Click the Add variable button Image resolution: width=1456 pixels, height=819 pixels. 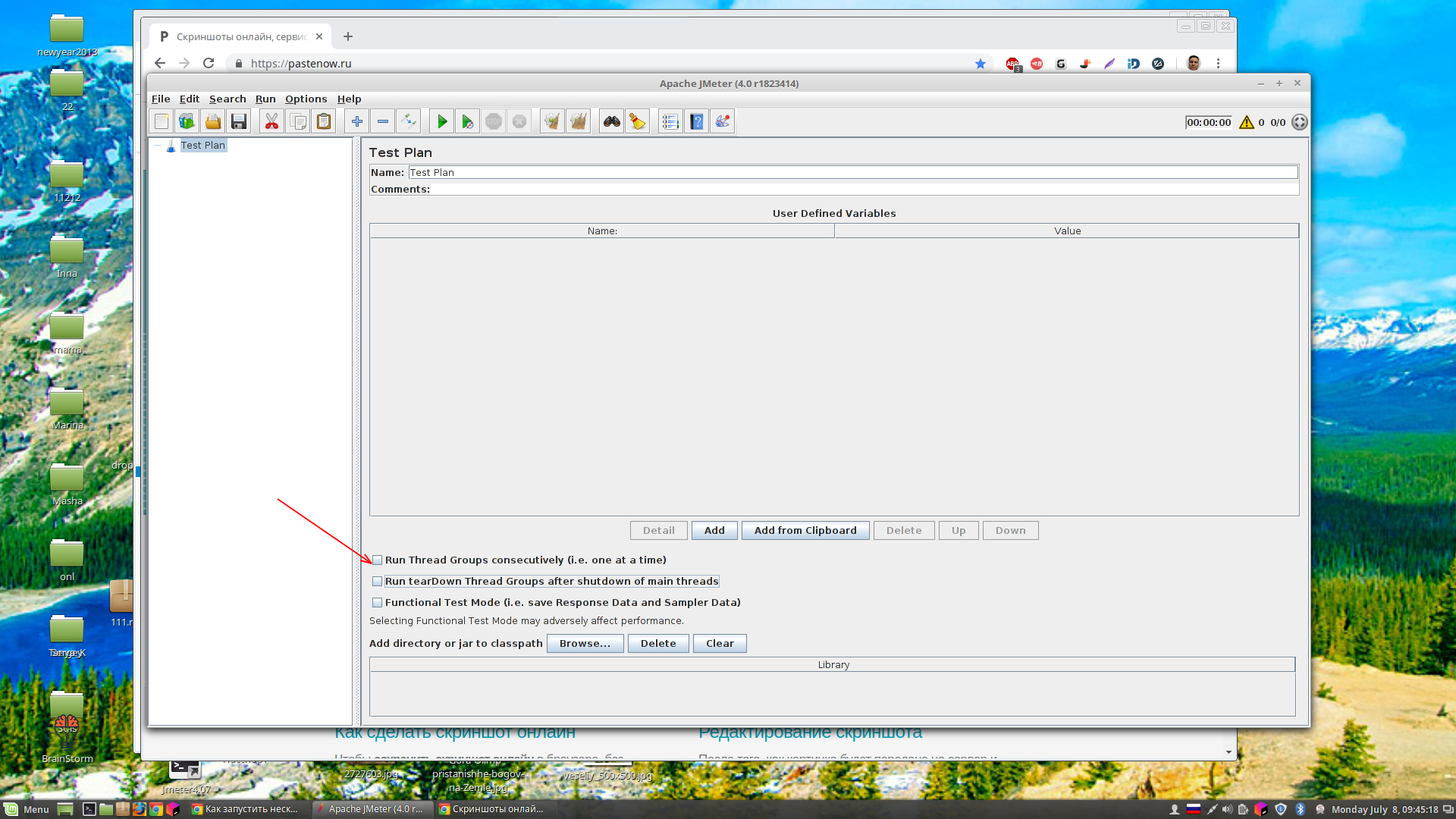(714, 531)
